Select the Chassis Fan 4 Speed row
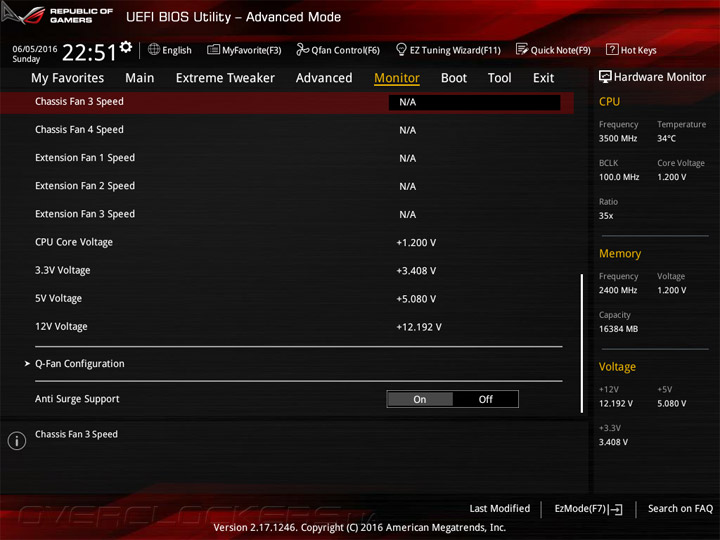 tap(287, 130)
